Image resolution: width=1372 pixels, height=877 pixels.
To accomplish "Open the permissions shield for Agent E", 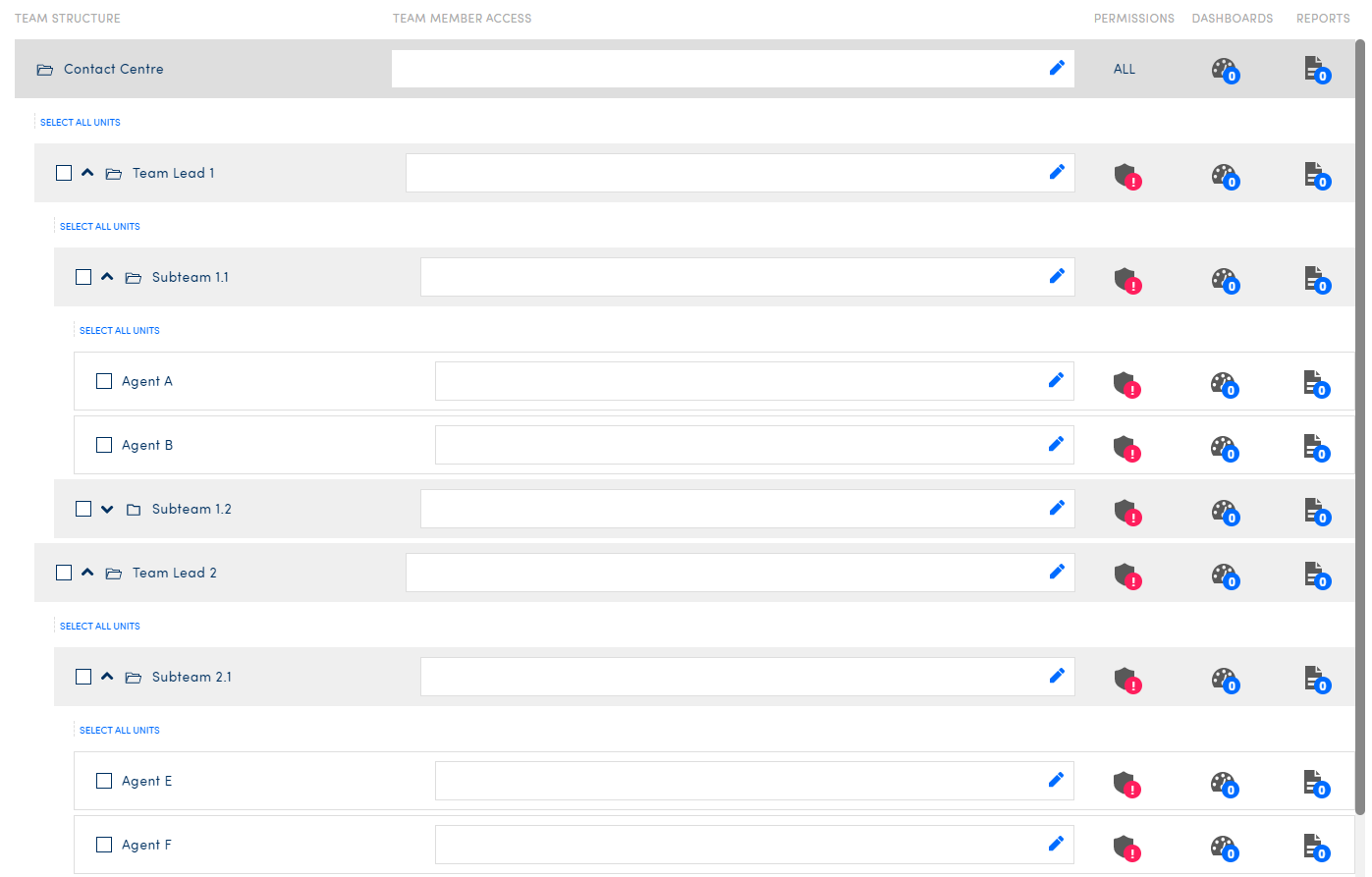I will click(1125, 784).
